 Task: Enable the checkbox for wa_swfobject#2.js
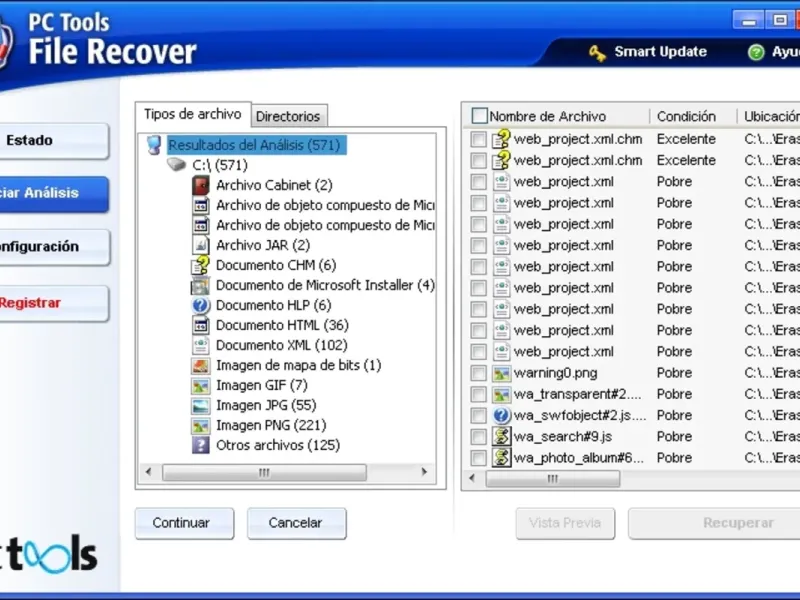coord(479,415)
